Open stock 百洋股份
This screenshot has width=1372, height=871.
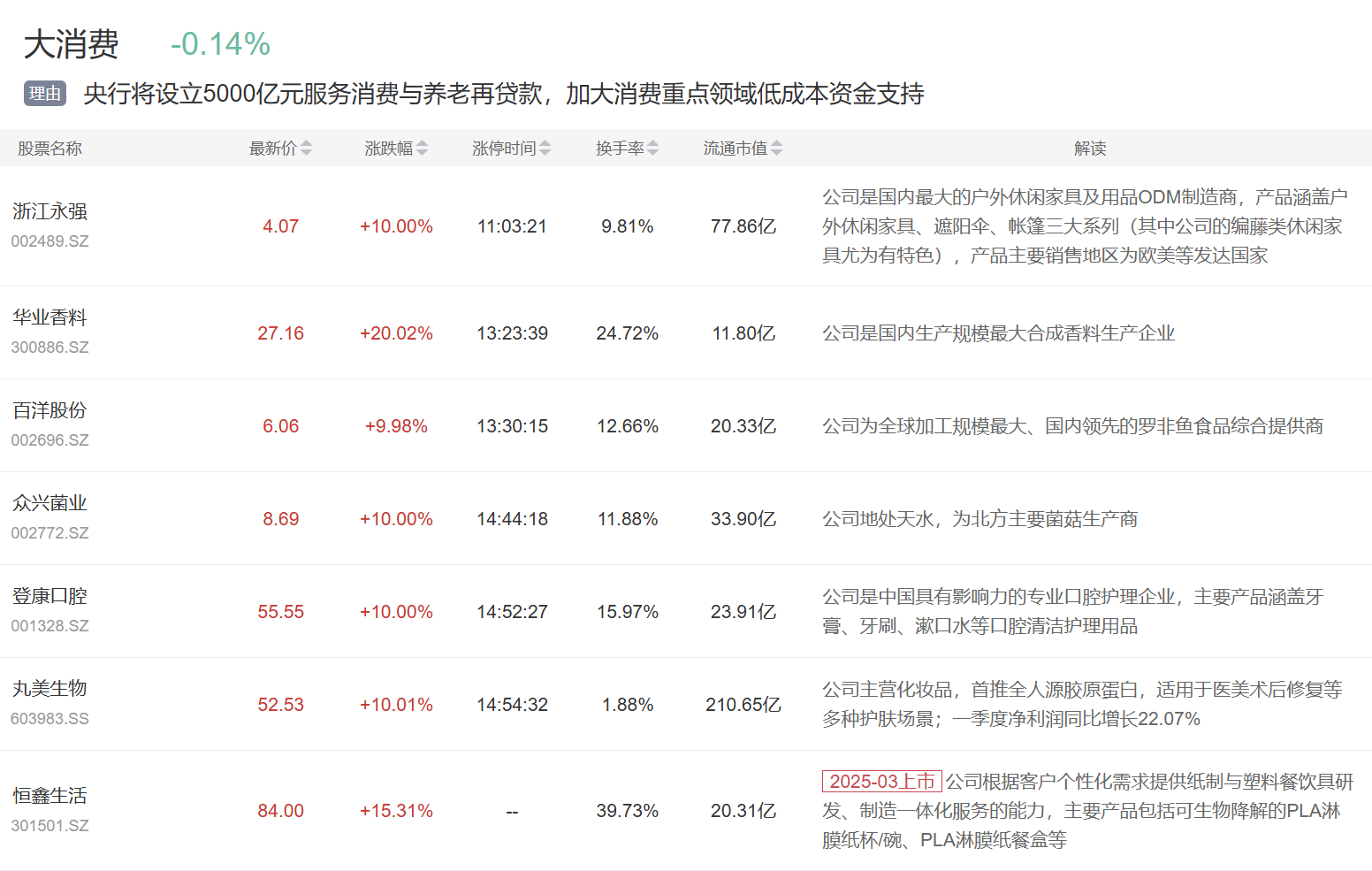pyautogui.click(x=50, y=410)
